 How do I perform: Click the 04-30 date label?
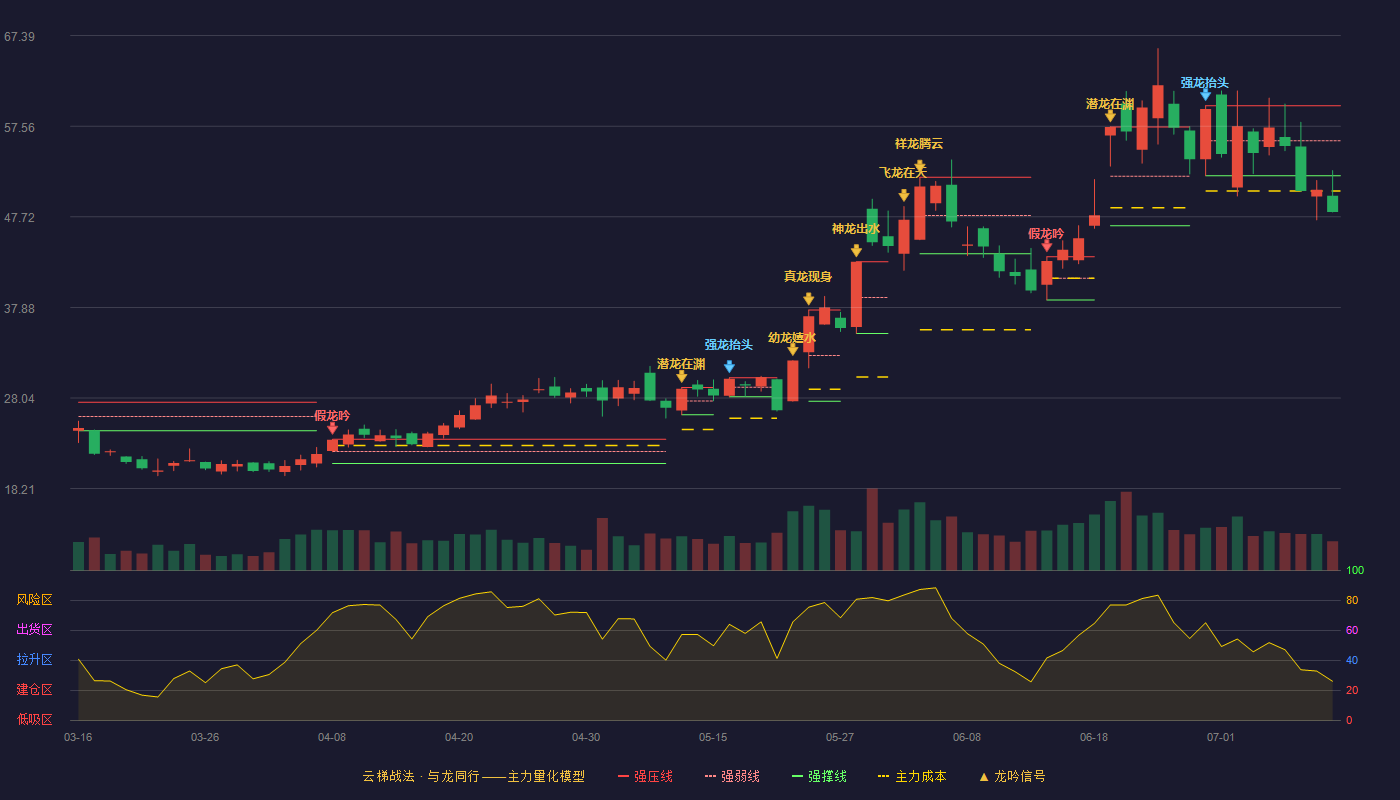[586, 737]
